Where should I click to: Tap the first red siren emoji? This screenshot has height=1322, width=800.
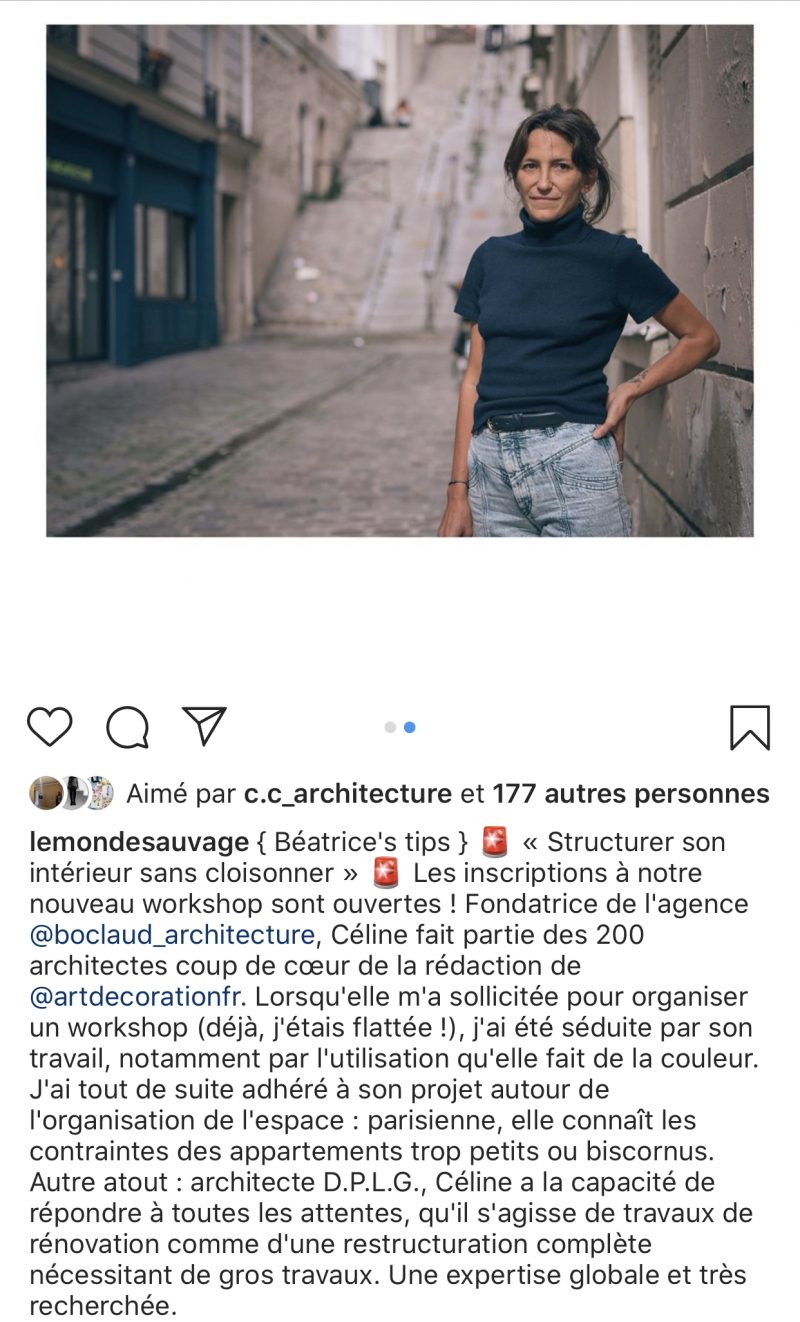495,842
